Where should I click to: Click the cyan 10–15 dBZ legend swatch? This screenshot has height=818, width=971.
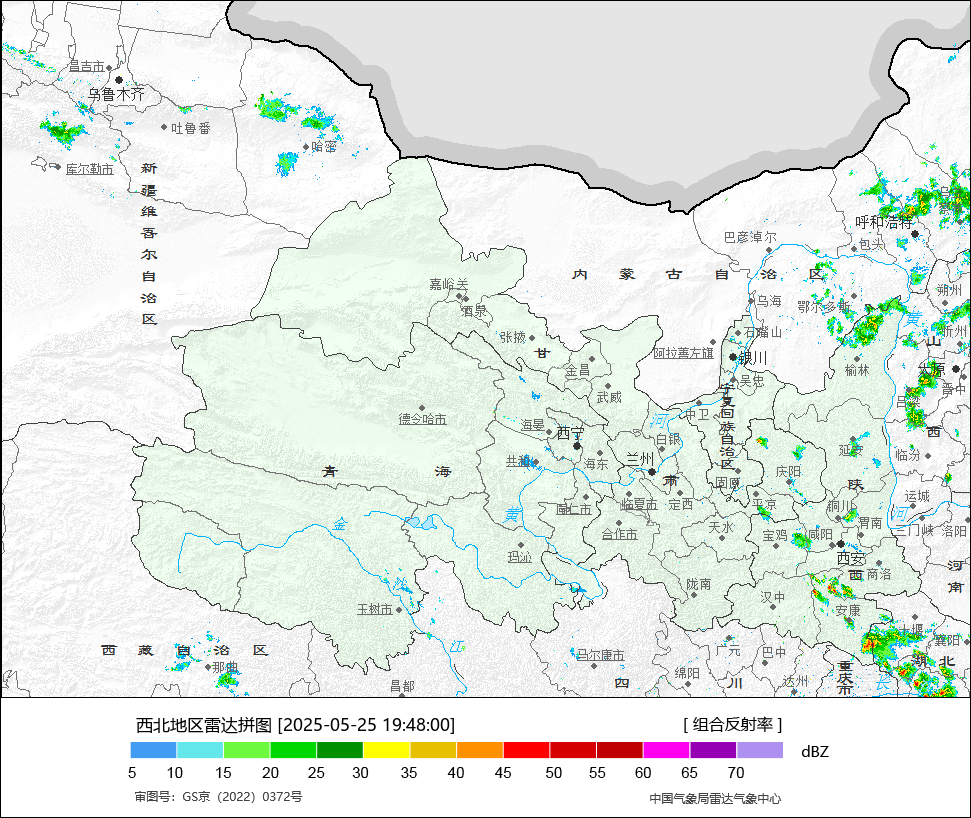pyautogui.click(x=200, y=750)
